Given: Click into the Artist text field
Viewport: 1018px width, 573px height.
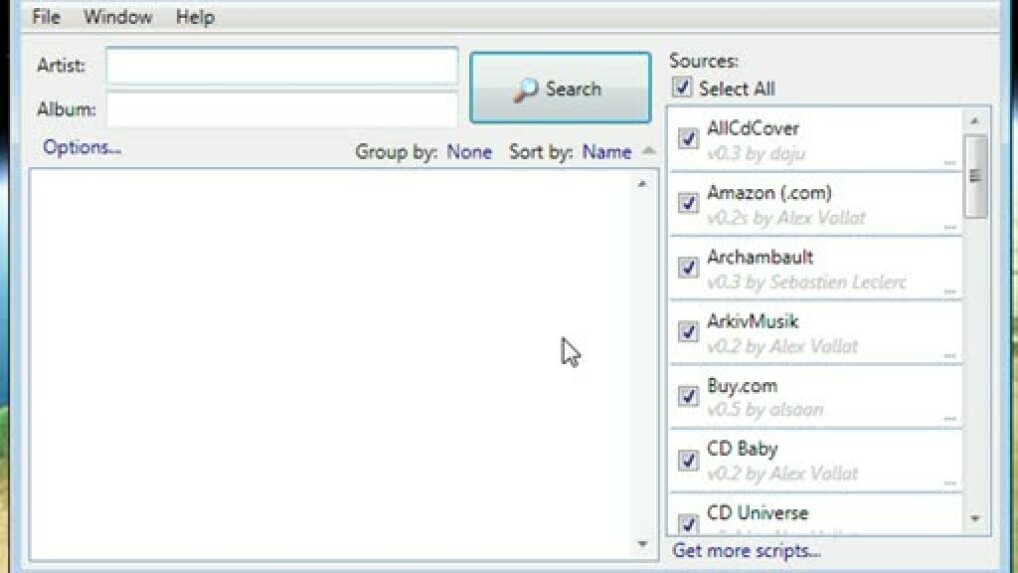Looking at the screenshot, I should click(282, 66).
